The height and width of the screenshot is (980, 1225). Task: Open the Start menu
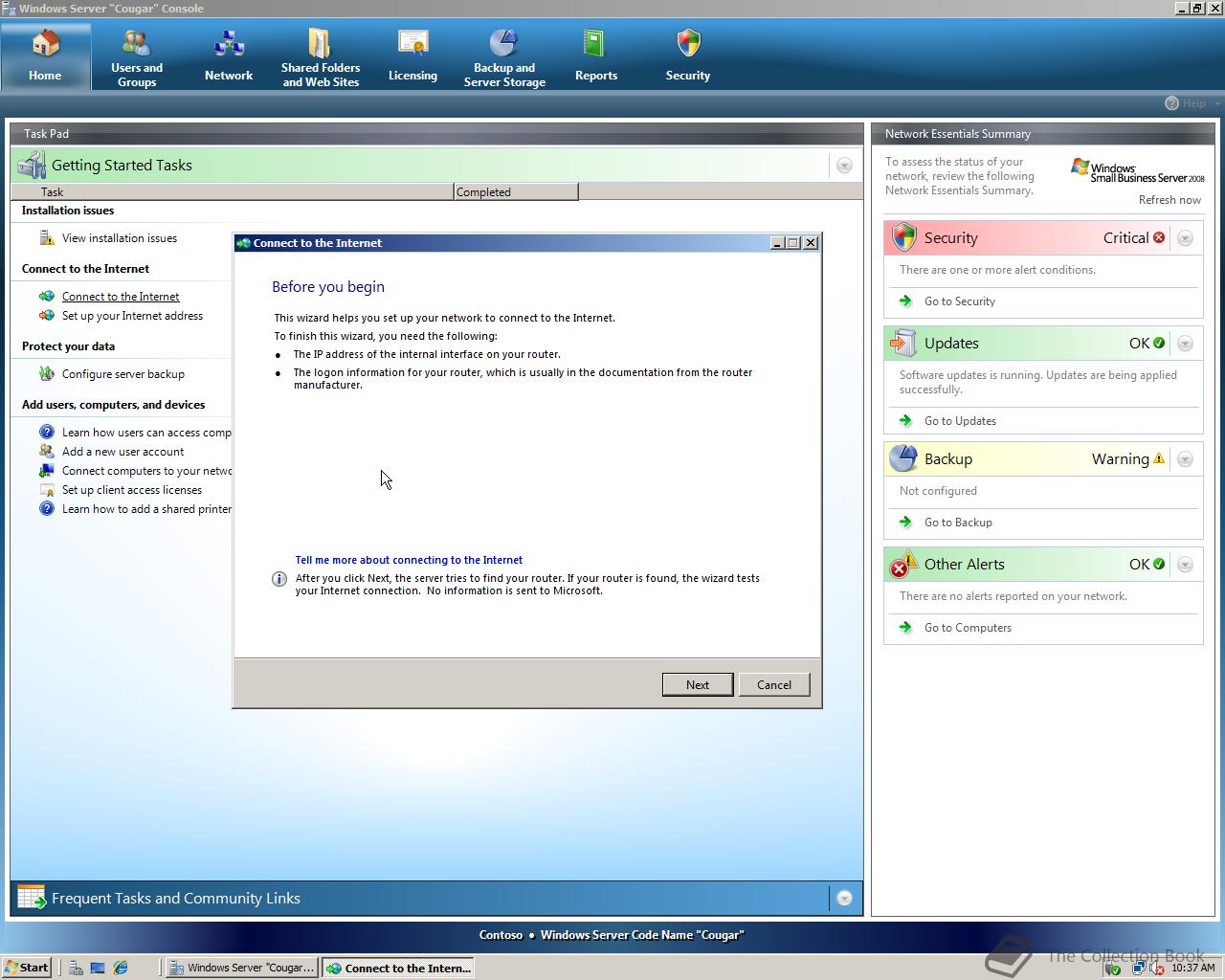26,968
